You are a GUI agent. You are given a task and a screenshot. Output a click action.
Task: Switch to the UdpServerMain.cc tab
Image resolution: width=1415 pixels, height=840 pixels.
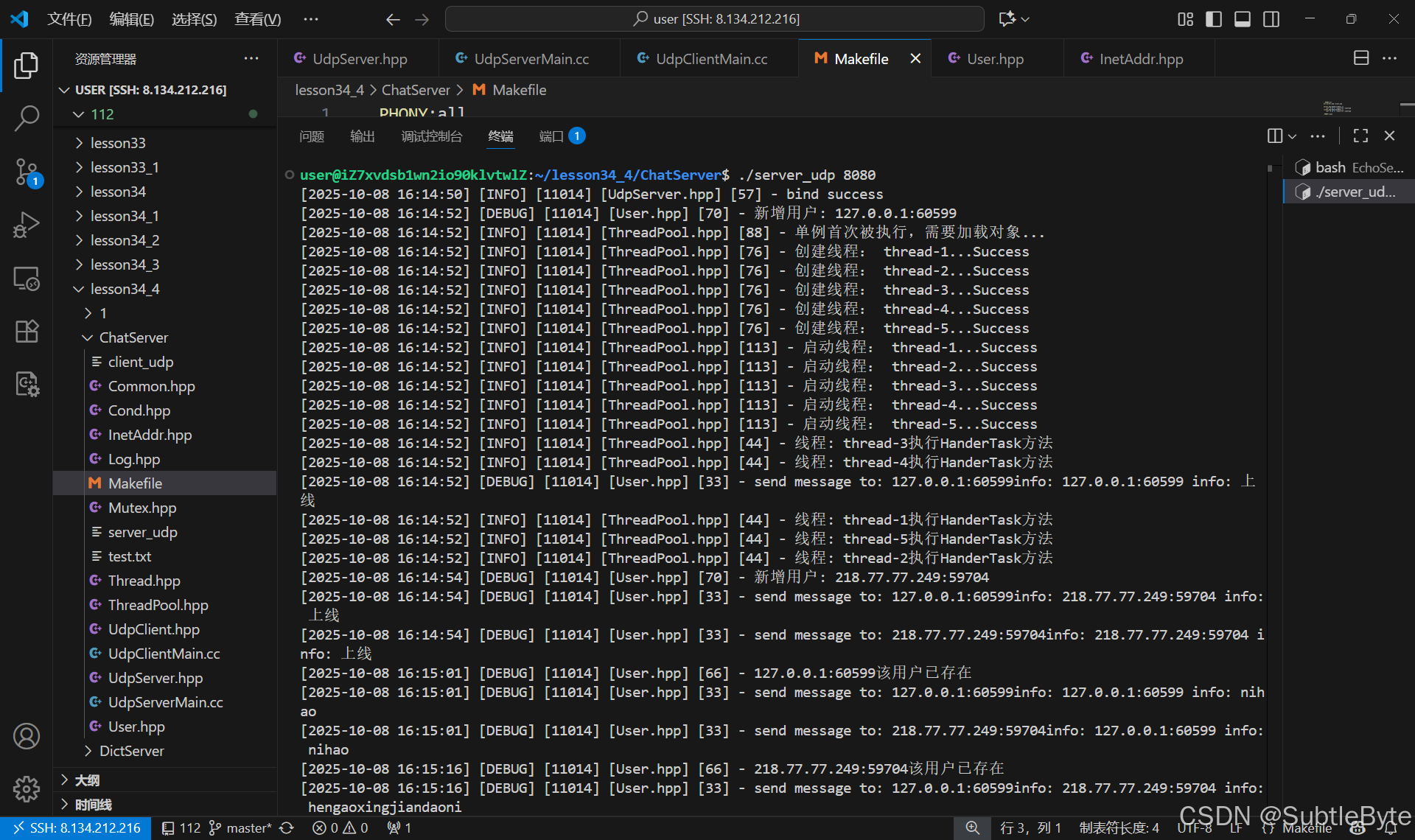tap(530, 59)
